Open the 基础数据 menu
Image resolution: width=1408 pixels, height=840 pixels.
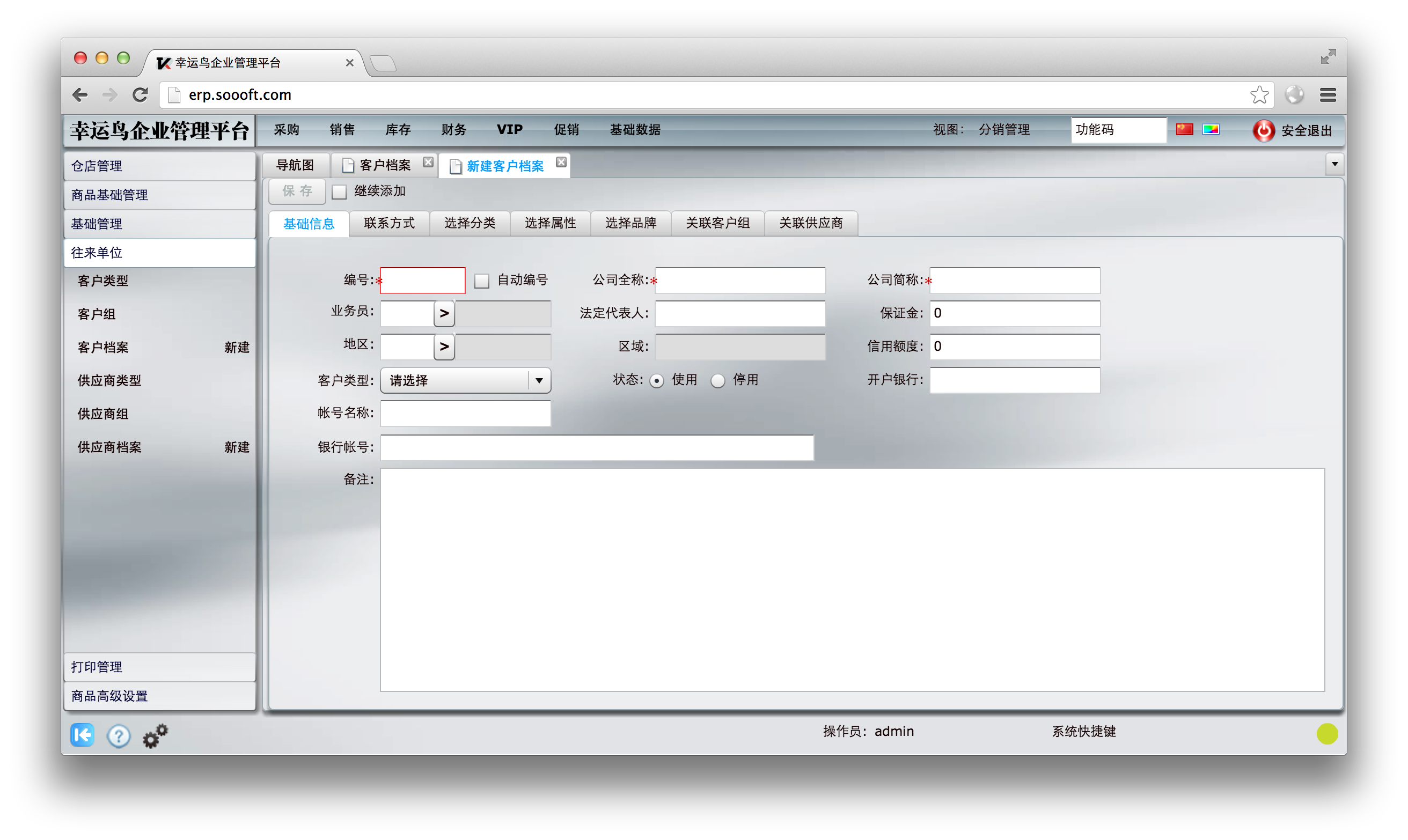coord(635,130)
